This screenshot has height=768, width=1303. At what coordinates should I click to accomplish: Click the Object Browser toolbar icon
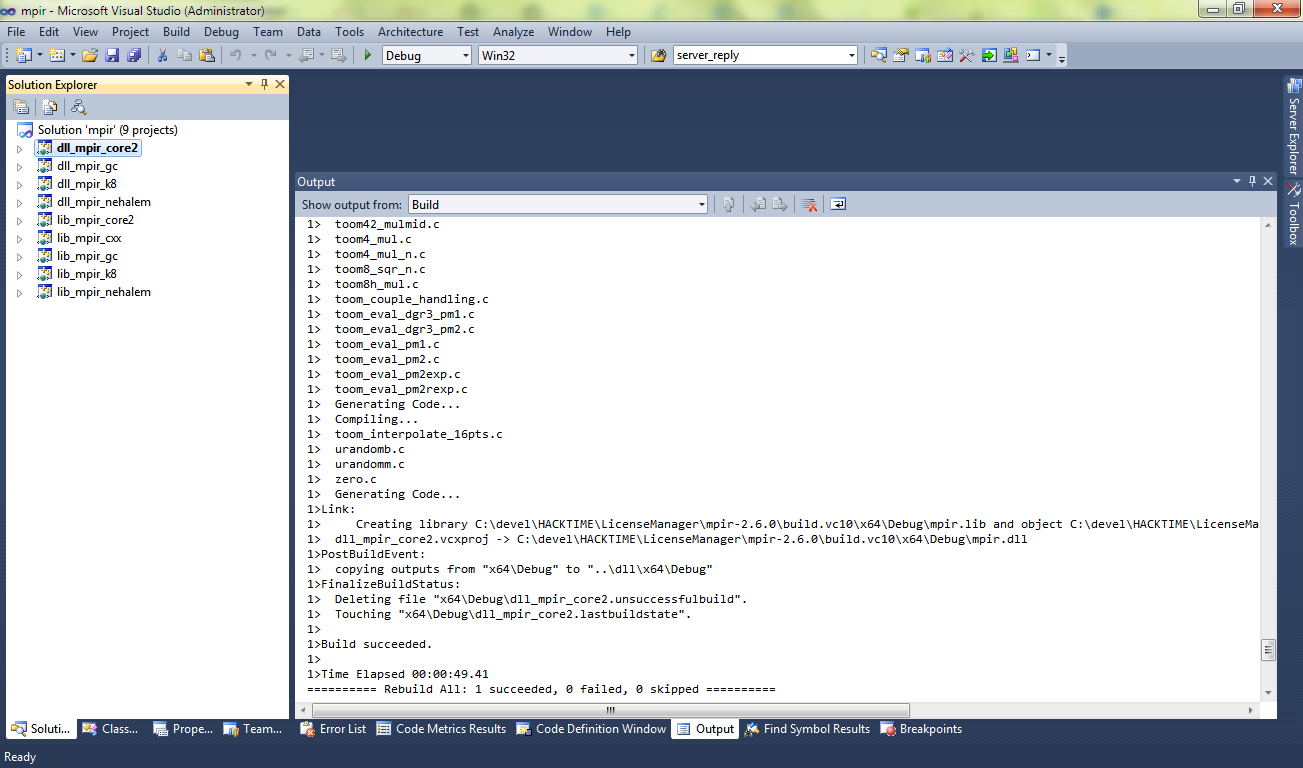click(945, 55)
